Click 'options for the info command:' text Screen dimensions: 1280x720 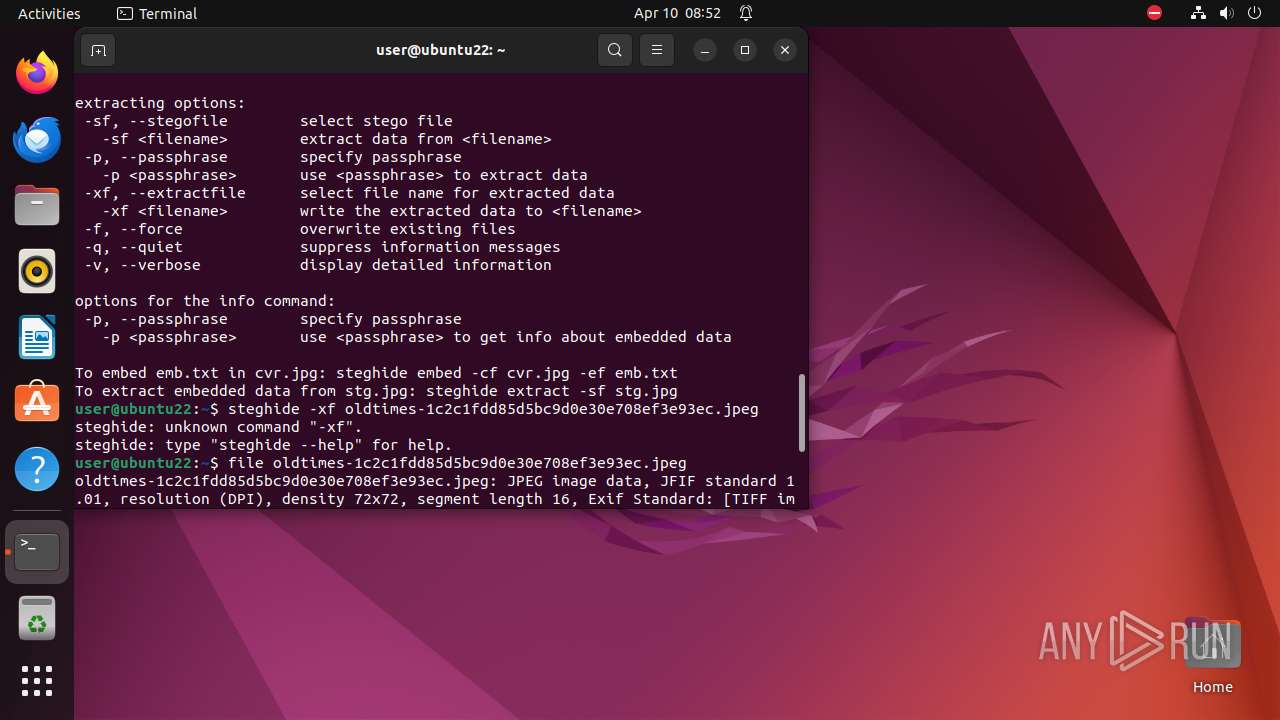[x=205, y=301]
